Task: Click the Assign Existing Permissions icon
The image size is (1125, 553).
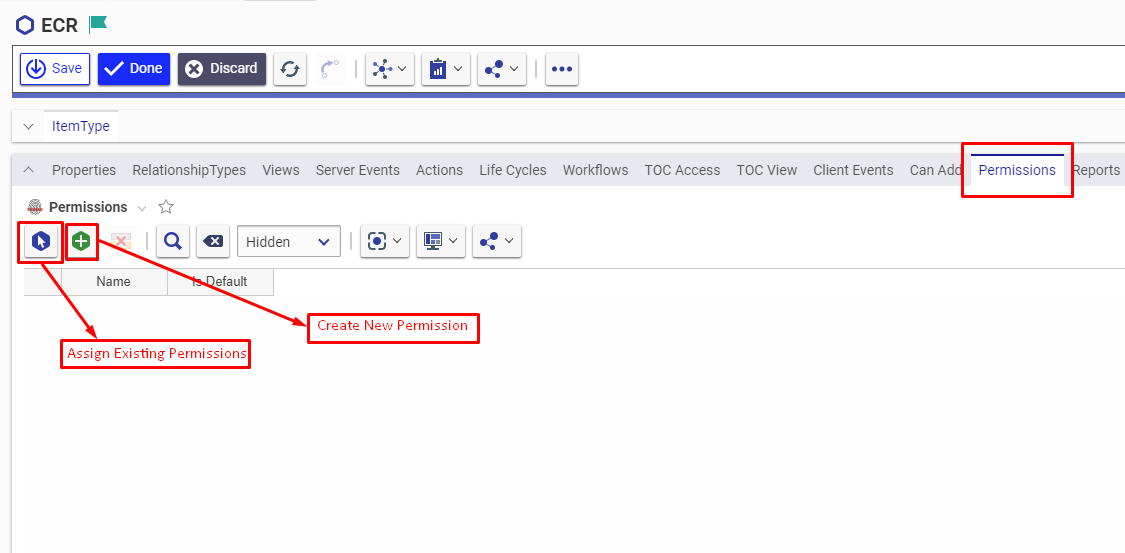Action: 41,241
